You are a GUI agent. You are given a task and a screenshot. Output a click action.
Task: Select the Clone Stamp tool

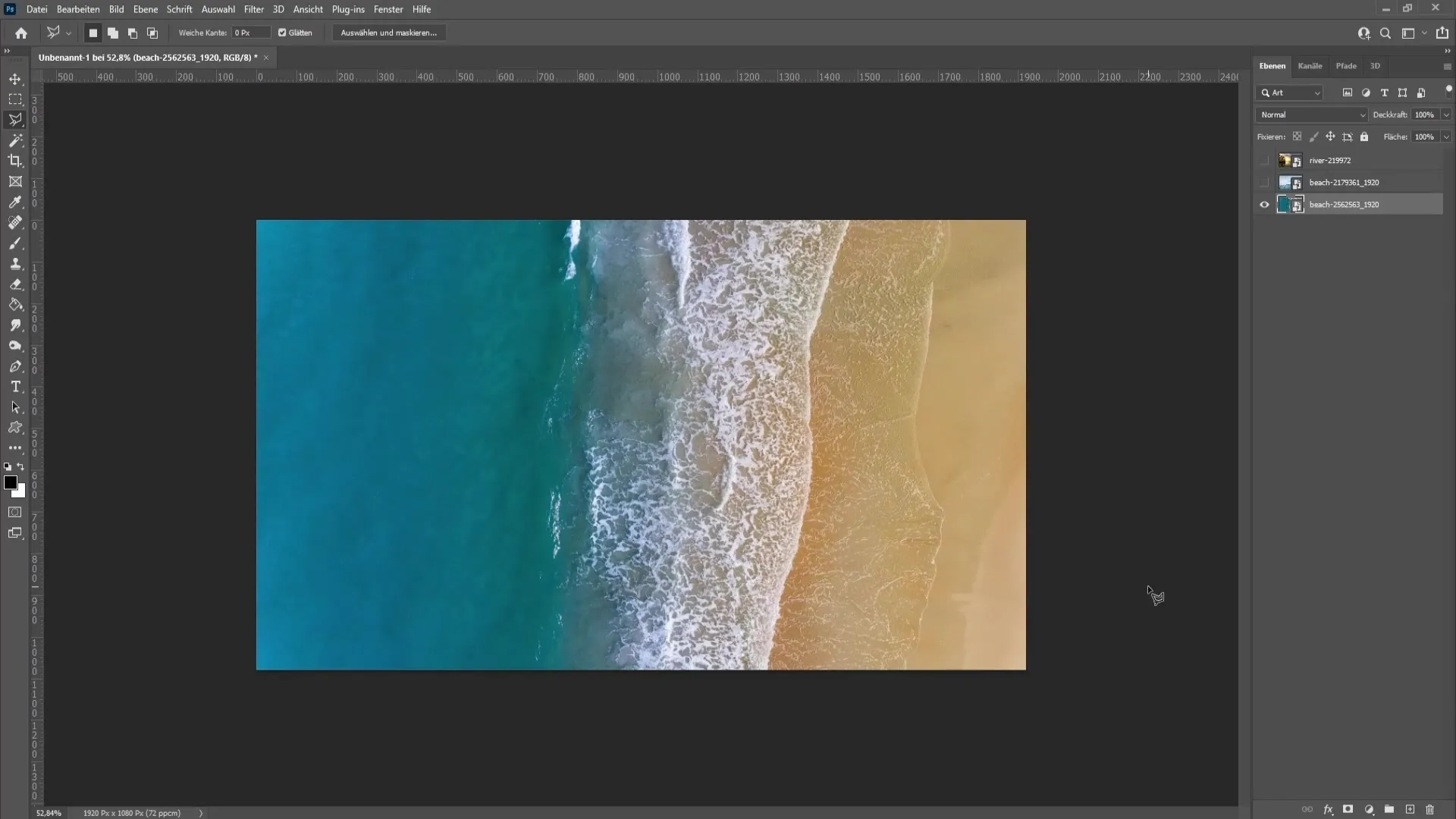click(x=15, y=264)
